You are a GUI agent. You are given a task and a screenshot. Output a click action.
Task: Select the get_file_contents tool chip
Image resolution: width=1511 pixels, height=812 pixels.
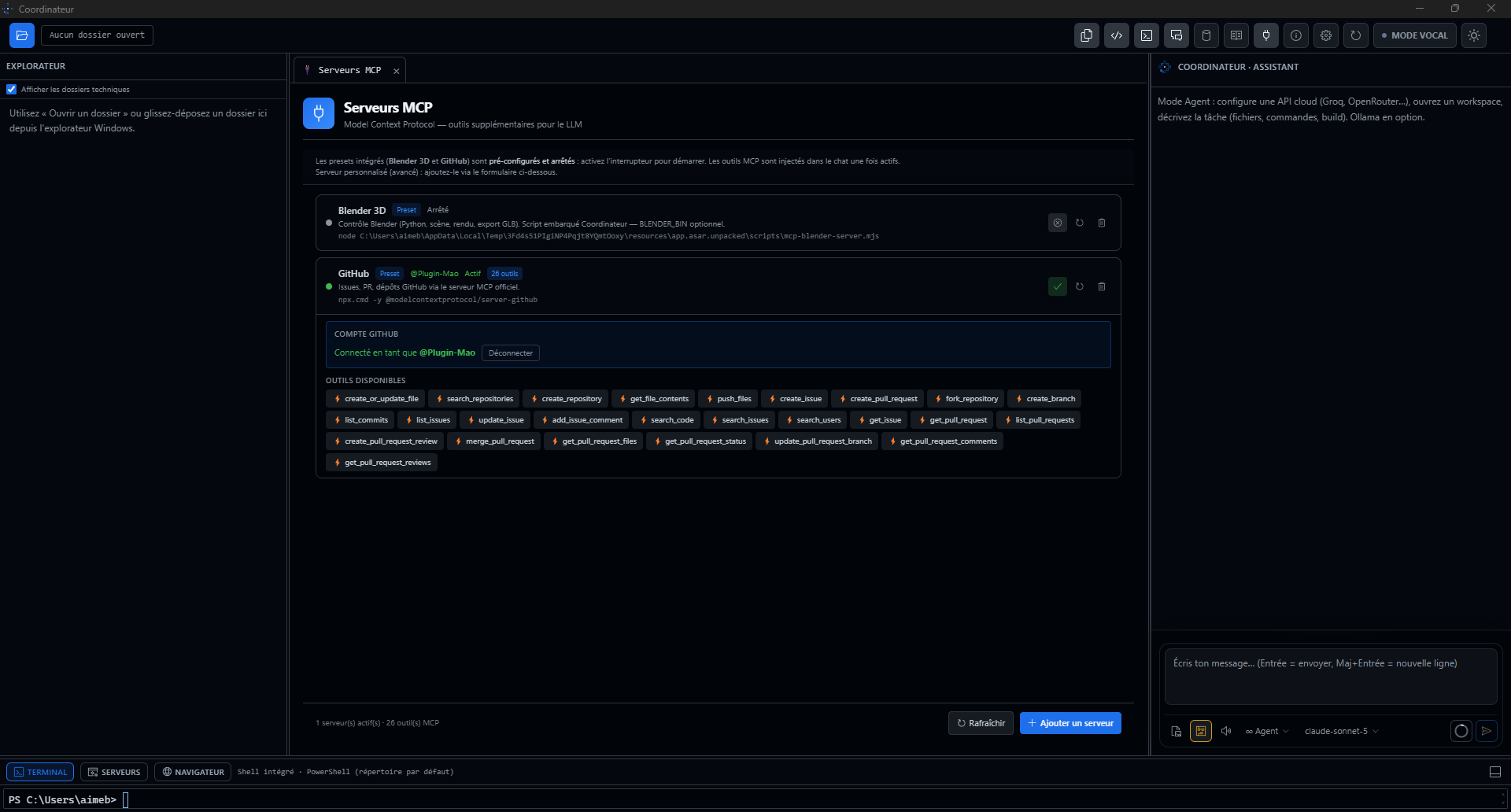pos(653,399)
